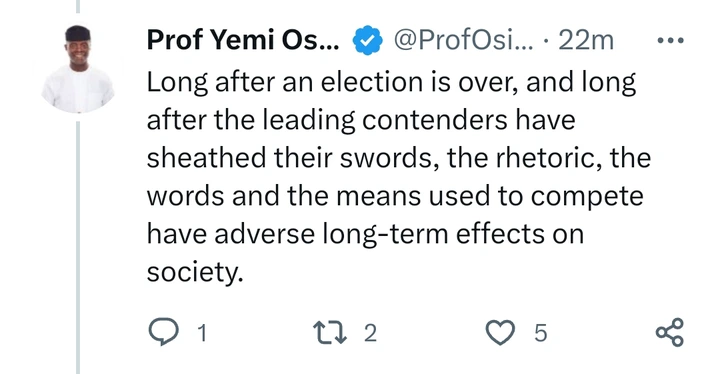Click the thread line below the avatar
This screenshot has width=720, height=374.
coord(78,247)
